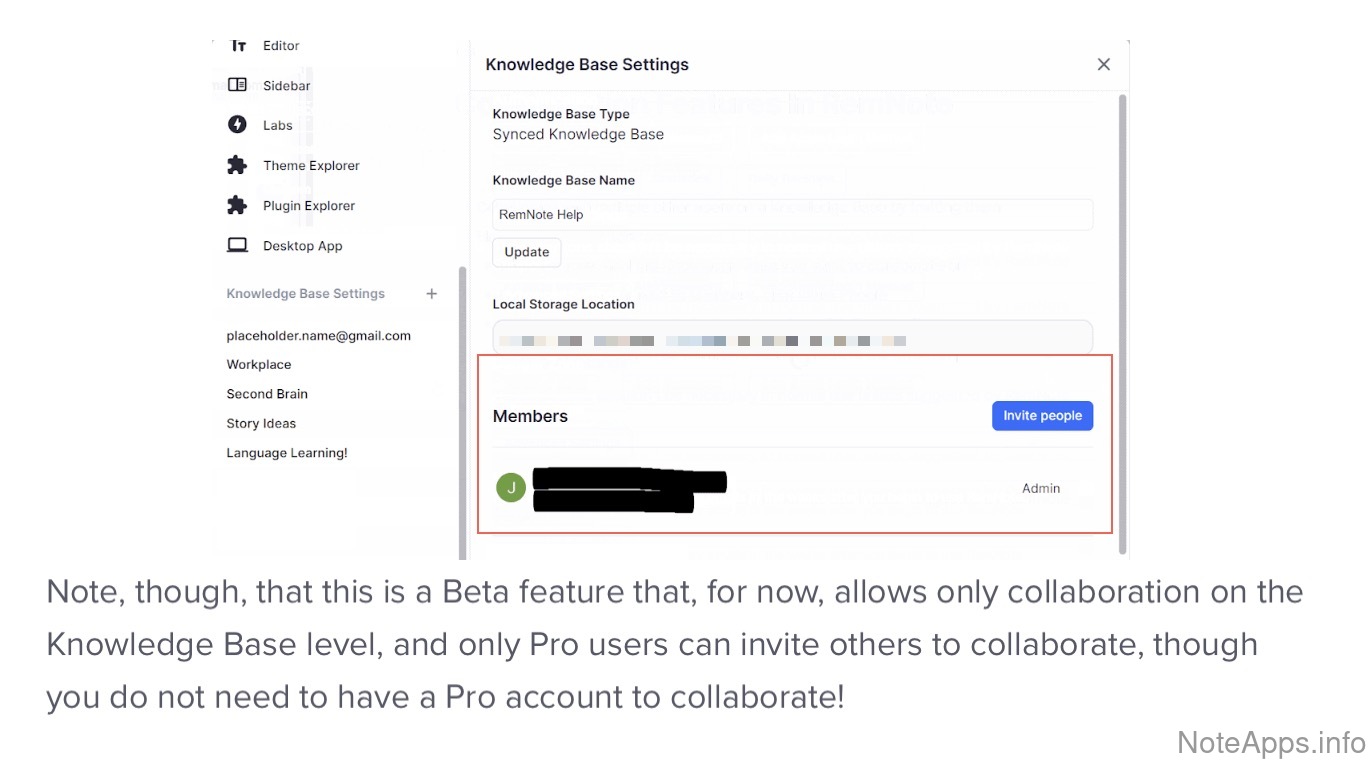Click the Invite people button

click(1042, 416)
